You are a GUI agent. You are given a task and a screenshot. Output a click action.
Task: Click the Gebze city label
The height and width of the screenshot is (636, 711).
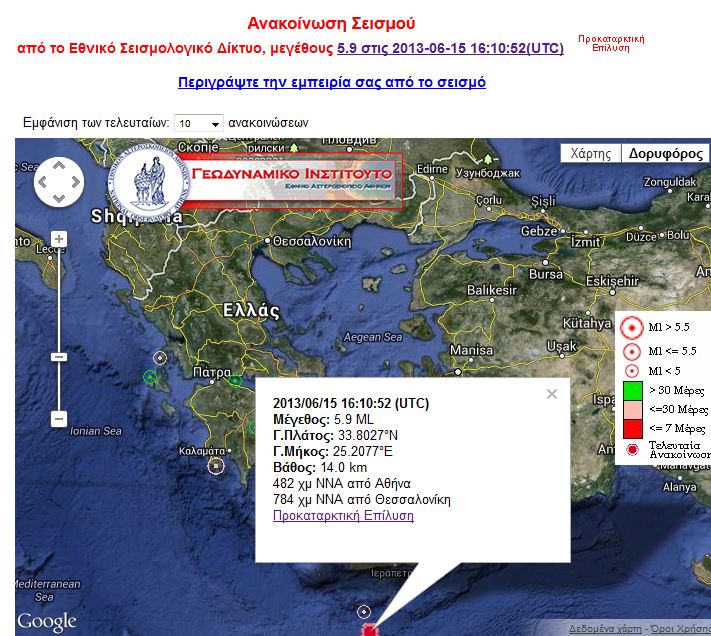[539, 231]
